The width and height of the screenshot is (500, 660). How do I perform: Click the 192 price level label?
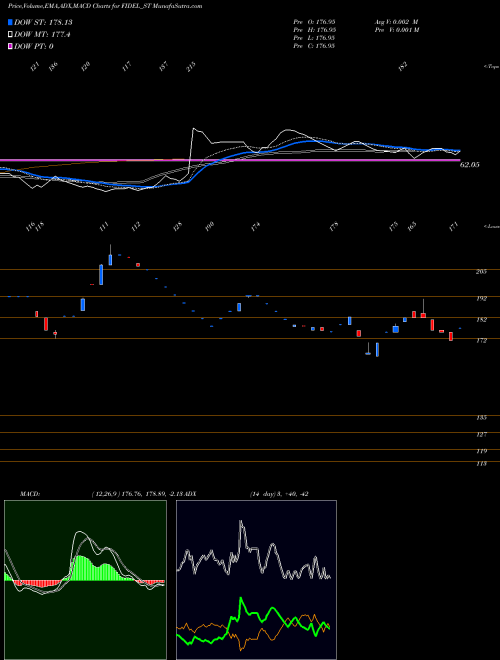pyautogui.click(x=481, y=299)
